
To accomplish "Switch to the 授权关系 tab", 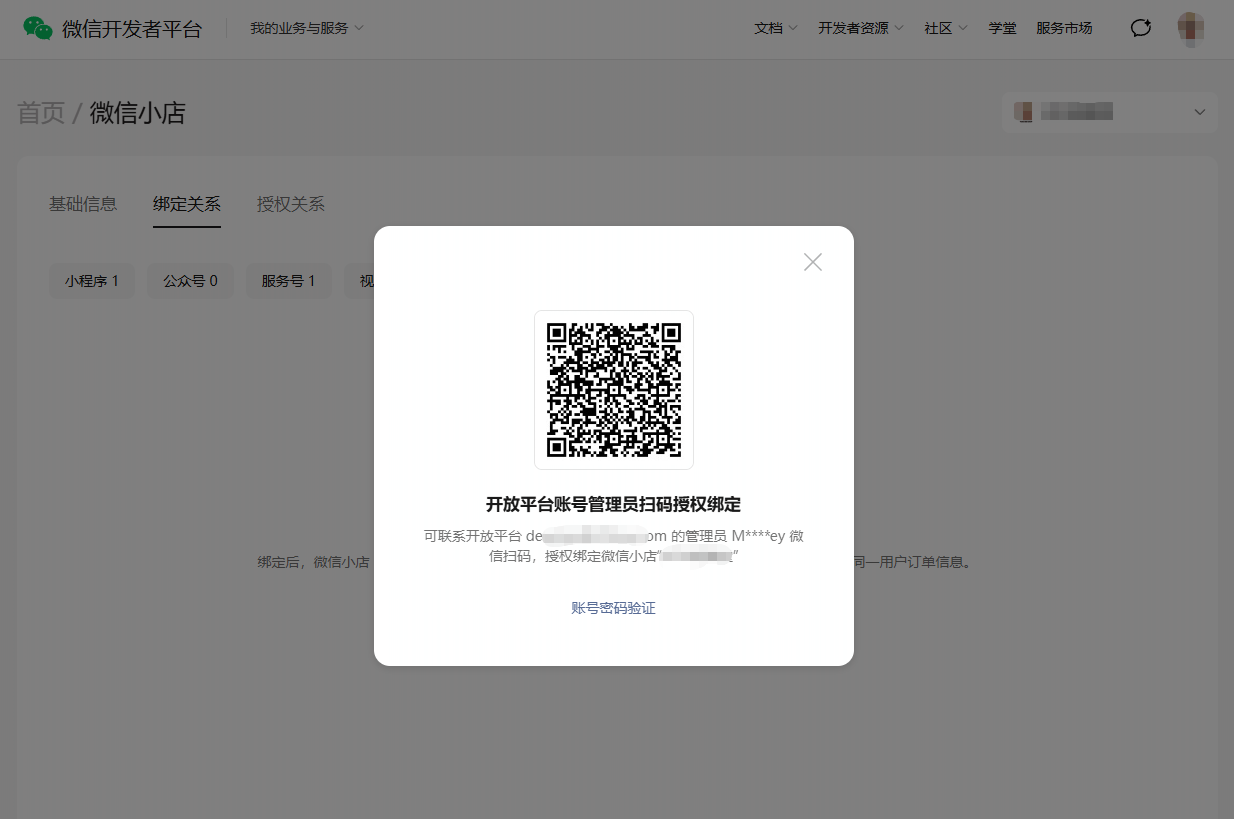I will [291, 204].
